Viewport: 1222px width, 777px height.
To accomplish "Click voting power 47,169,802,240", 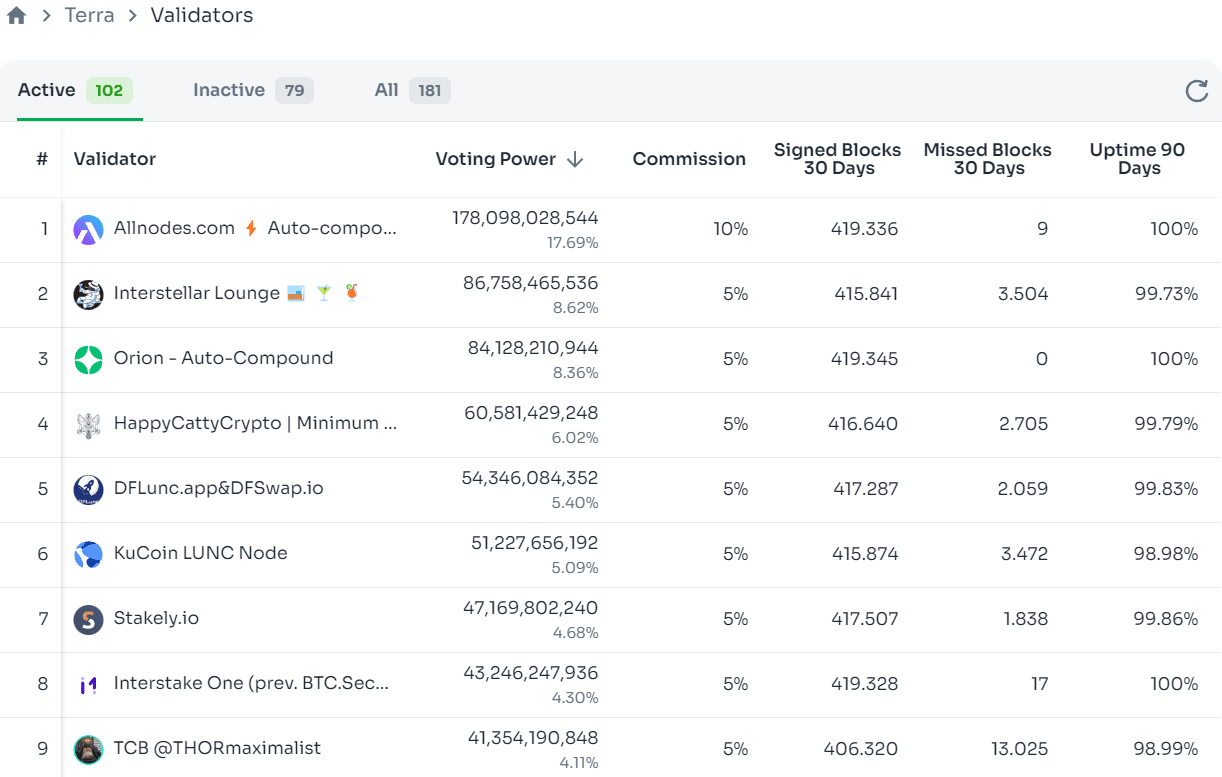I will (x=531, y=607).
